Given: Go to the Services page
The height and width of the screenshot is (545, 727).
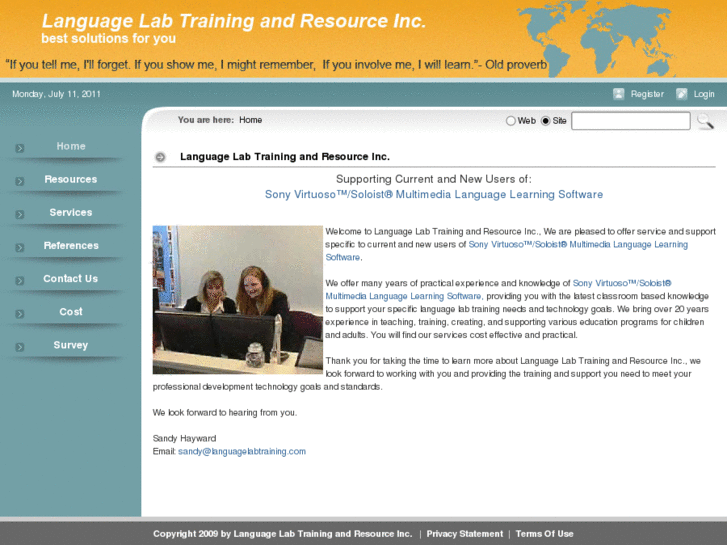Looking at the screenshot, I should coord(71,212).
